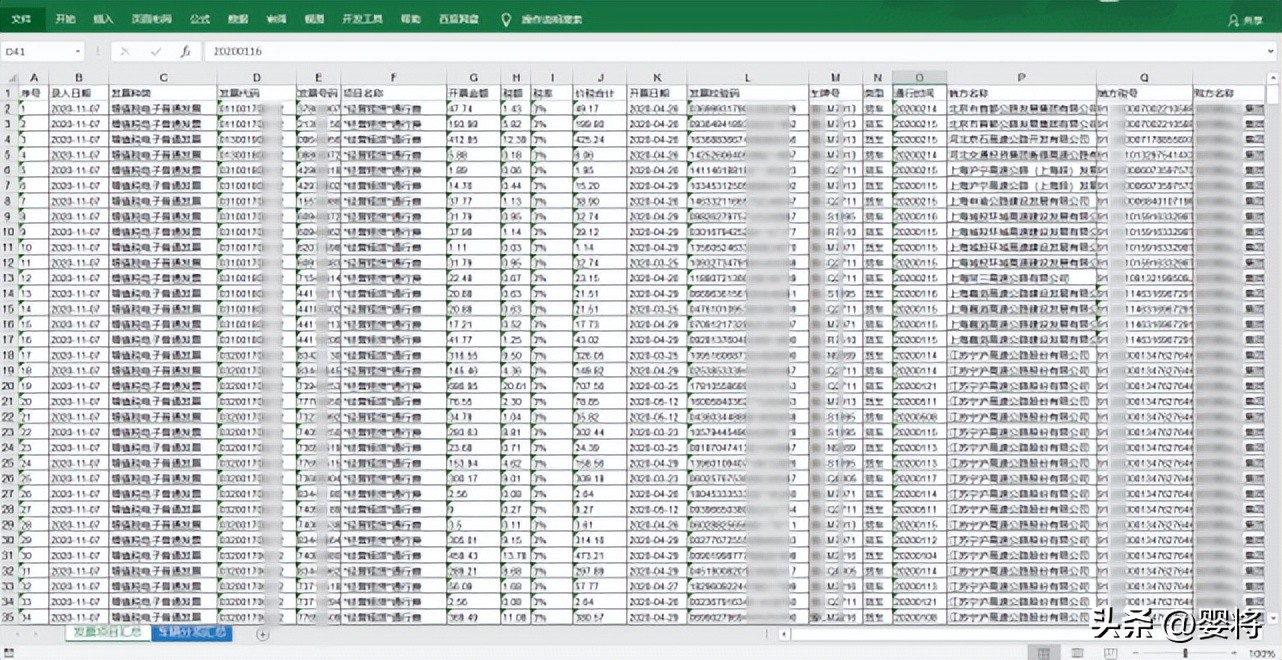Switch to Normal view status bar icon
The height and width of the screenshot is (660, 1282).
tap(1044, 652)
